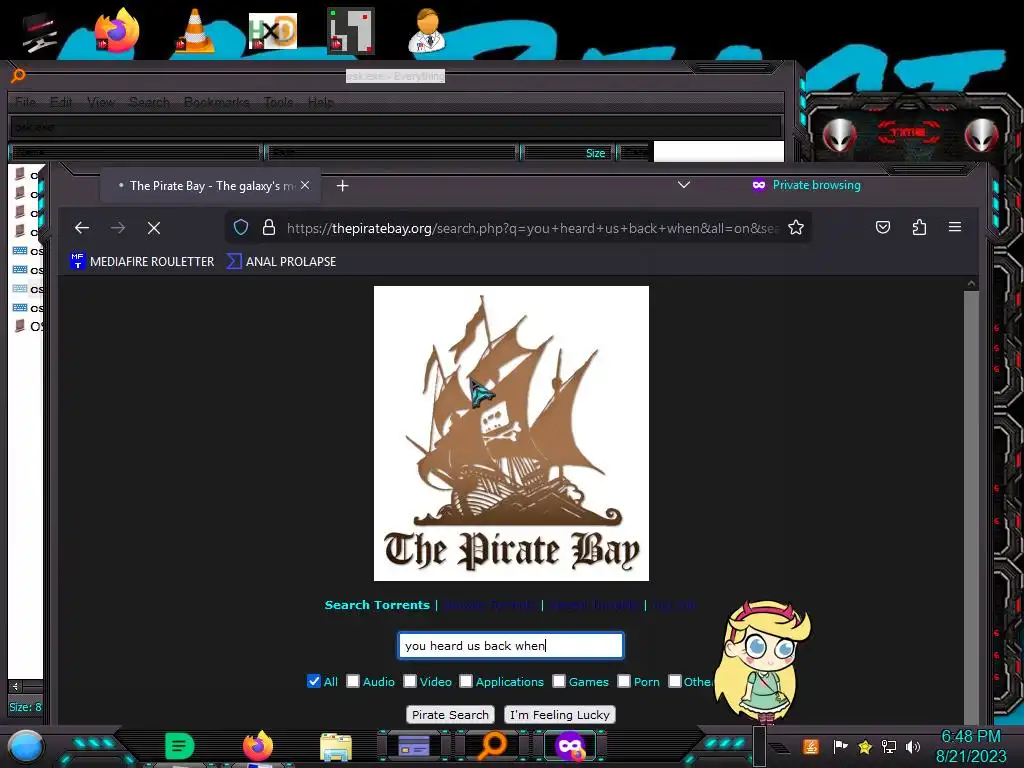Open Help menu in Everything window
The height and width of the screenshot is (768, 1024).
click(321, 102)
